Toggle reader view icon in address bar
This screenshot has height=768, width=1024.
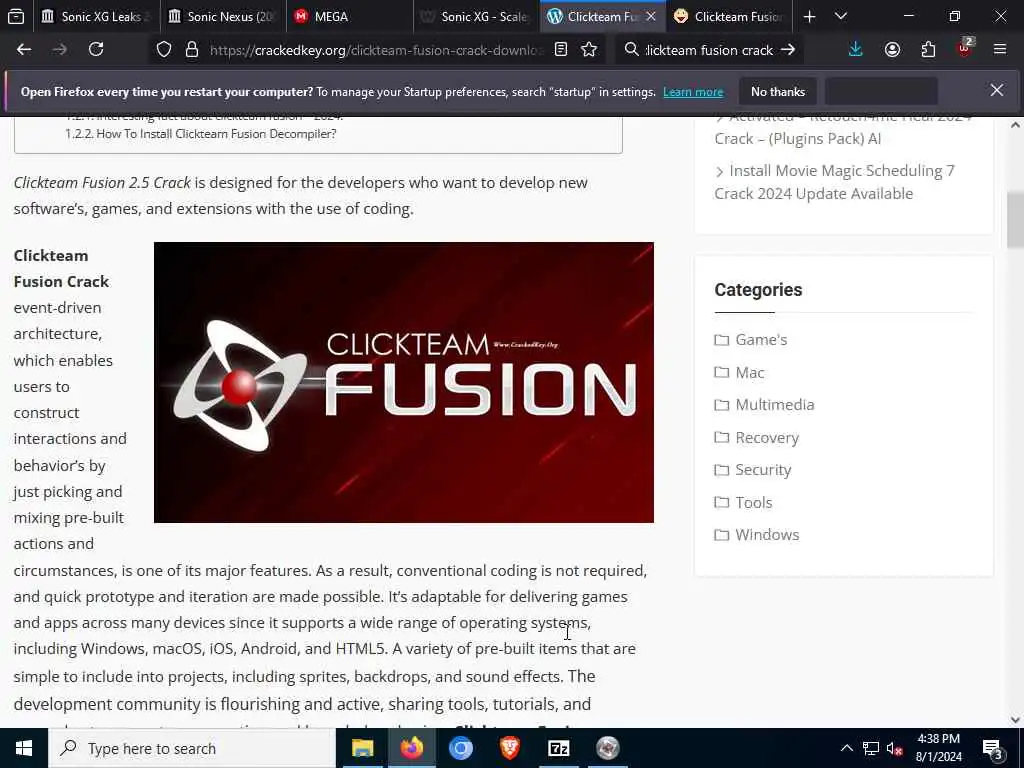pyautogui.click(x=560, y=50)
